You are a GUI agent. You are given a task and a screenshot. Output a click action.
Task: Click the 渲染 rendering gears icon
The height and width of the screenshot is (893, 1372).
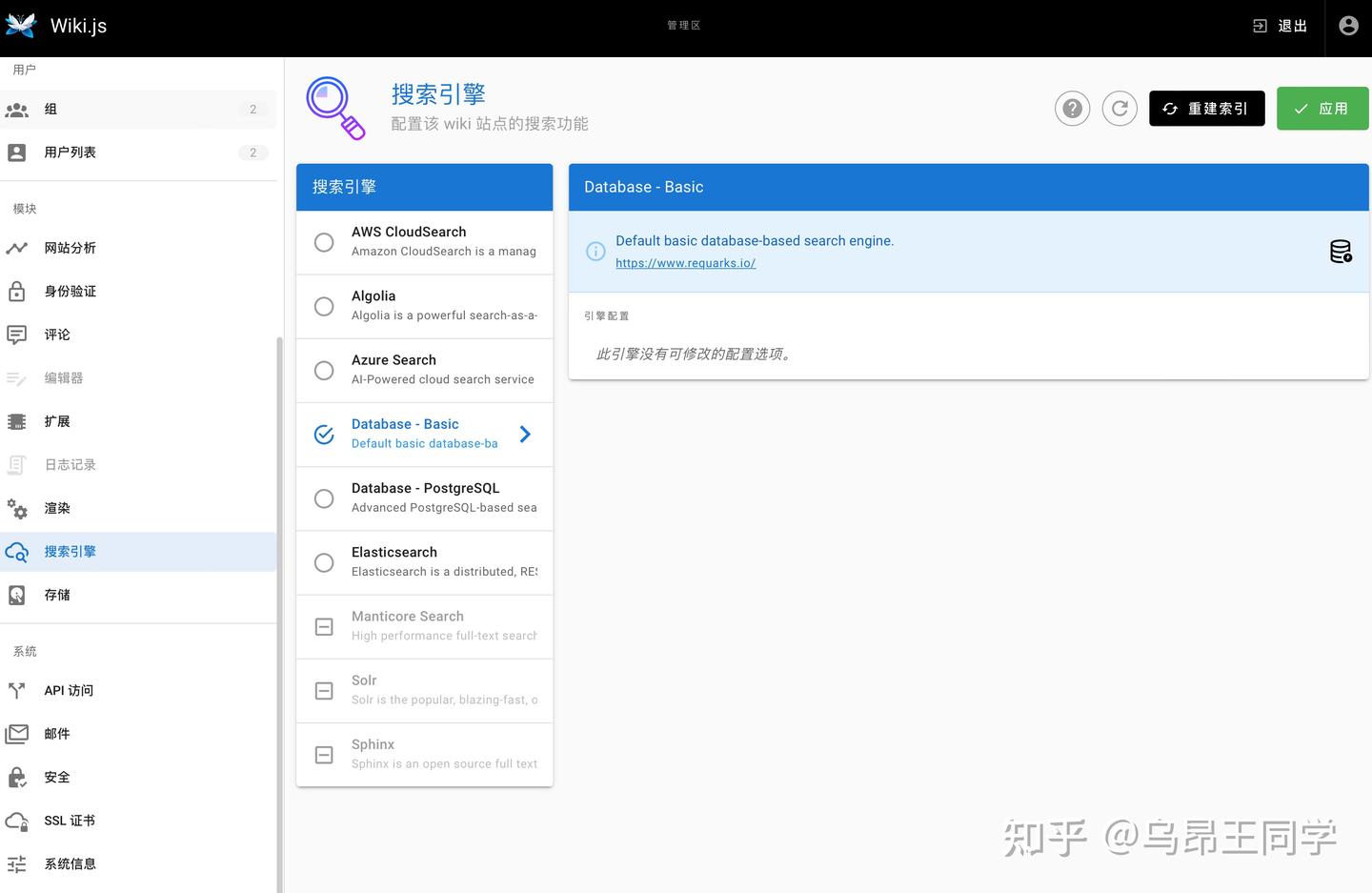tap(17, 508)
